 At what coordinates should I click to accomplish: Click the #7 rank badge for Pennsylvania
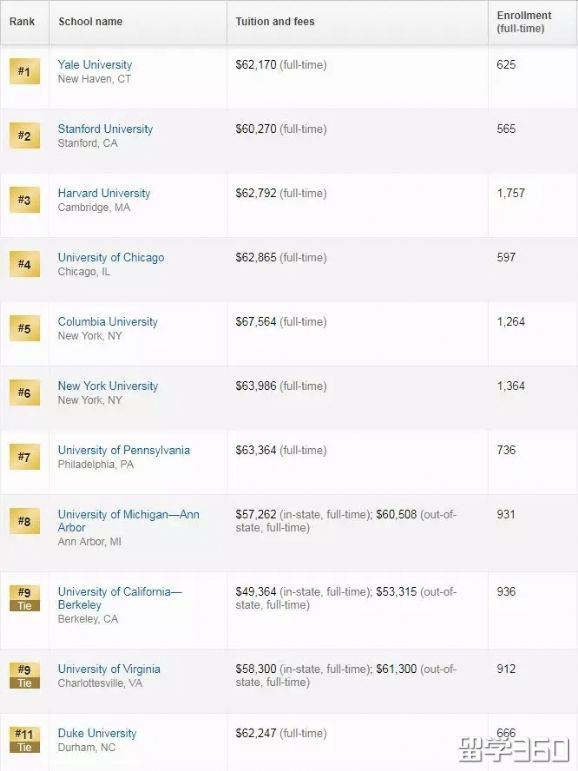(25, 457)
